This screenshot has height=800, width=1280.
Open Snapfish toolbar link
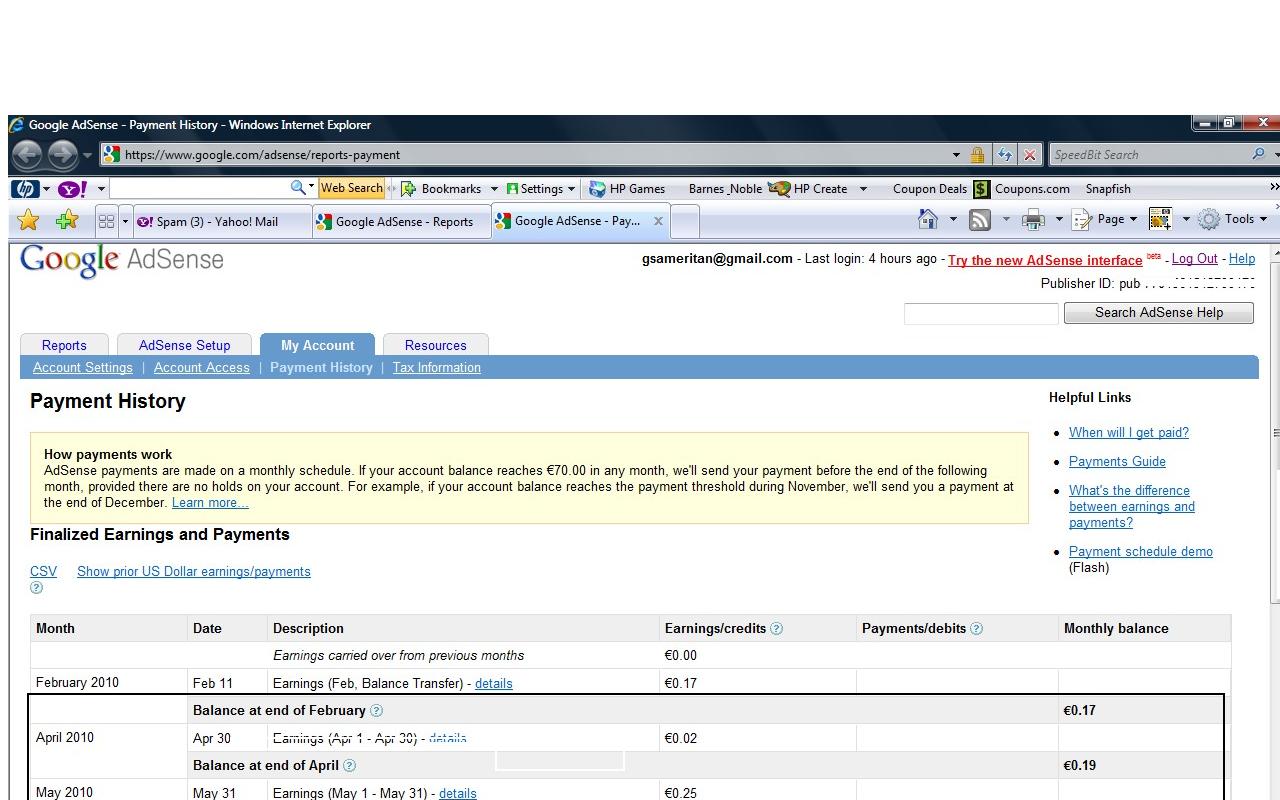tap(1108, 188)
